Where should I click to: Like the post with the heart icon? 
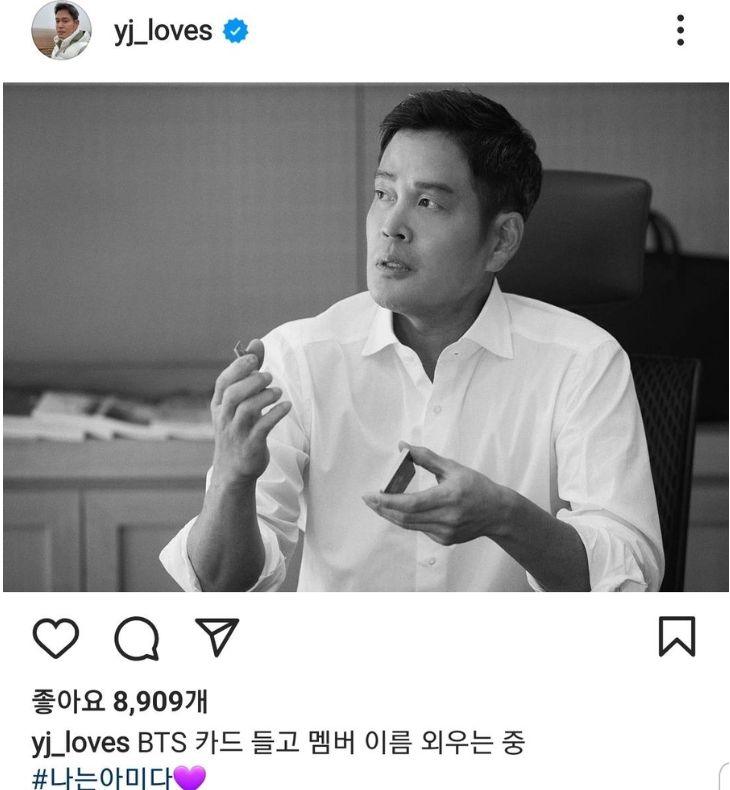[55, 637]
